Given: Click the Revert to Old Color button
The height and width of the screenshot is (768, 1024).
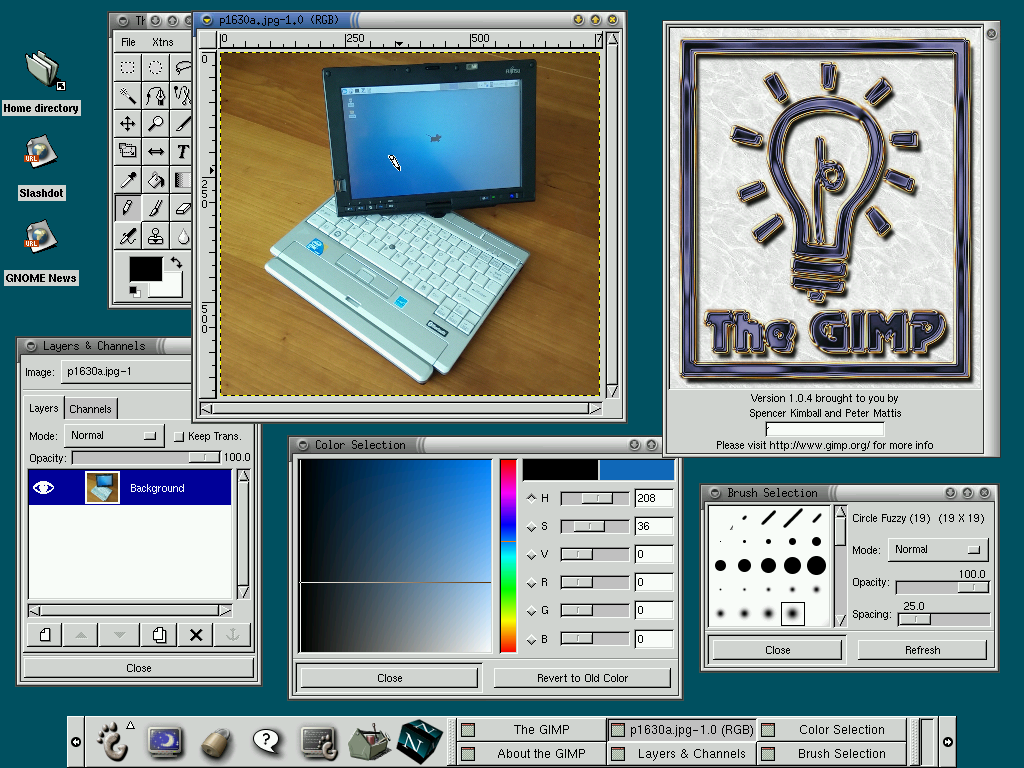Looking at the screenshot, I should [x=582, y=677].
